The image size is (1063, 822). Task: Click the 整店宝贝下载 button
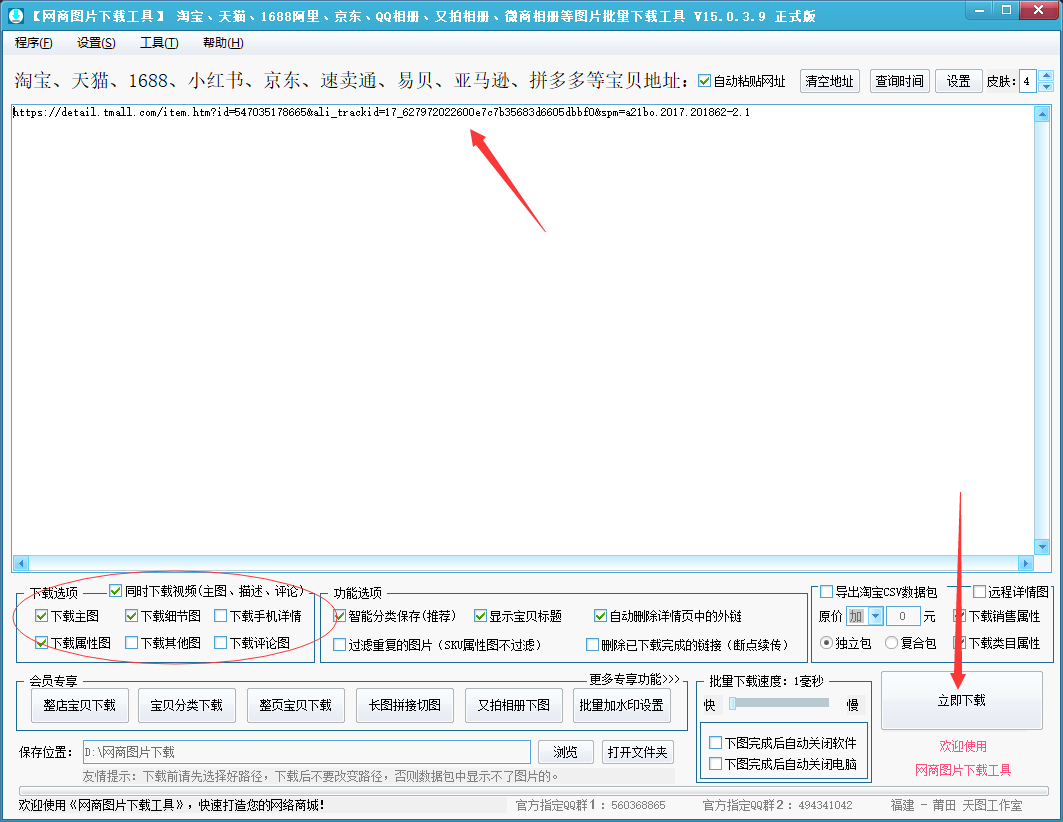tap(79, 705)
